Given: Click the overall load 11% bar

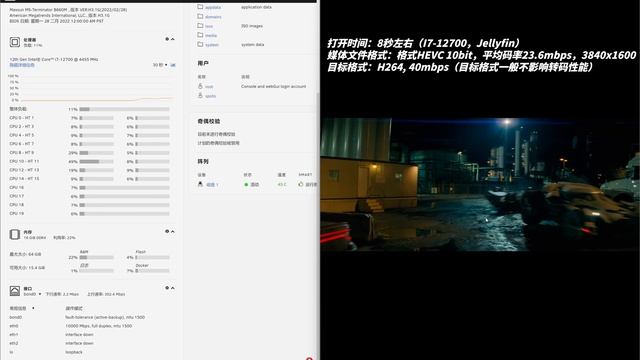Looking at the screenshot, I should pyautogui.click(x=124, y=109).
